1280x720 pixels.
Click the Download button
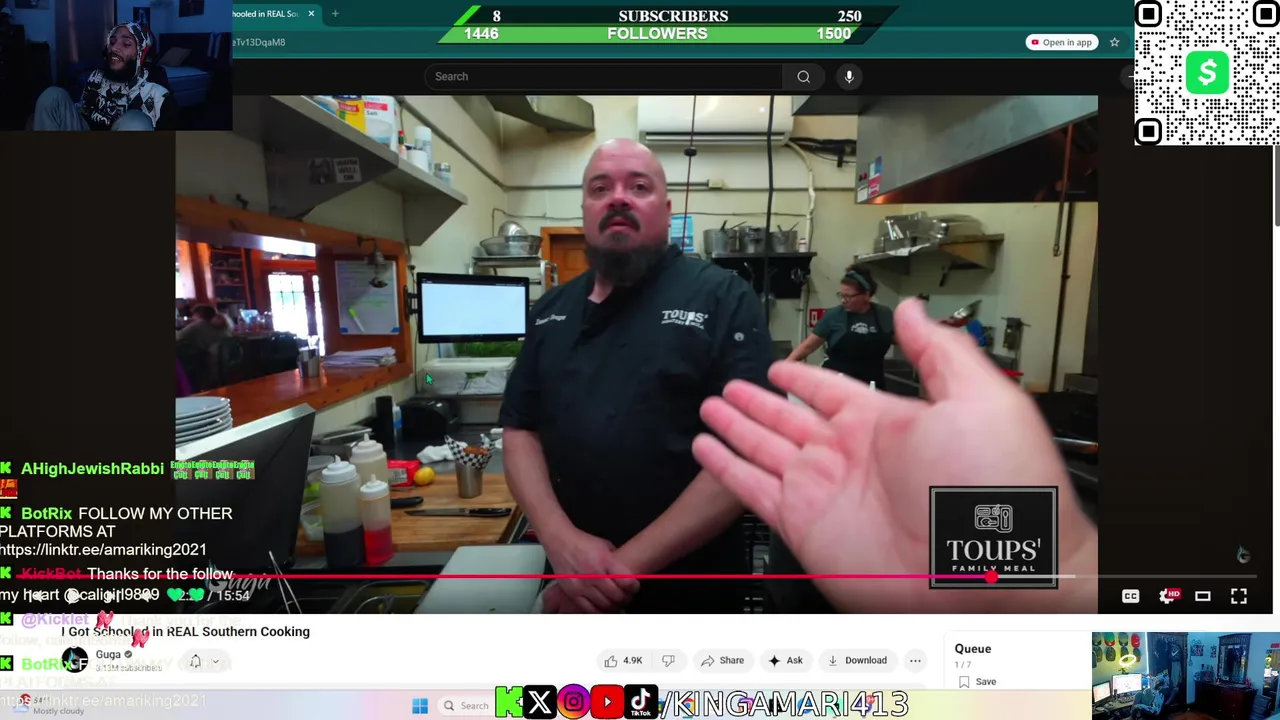coord(857,660)
